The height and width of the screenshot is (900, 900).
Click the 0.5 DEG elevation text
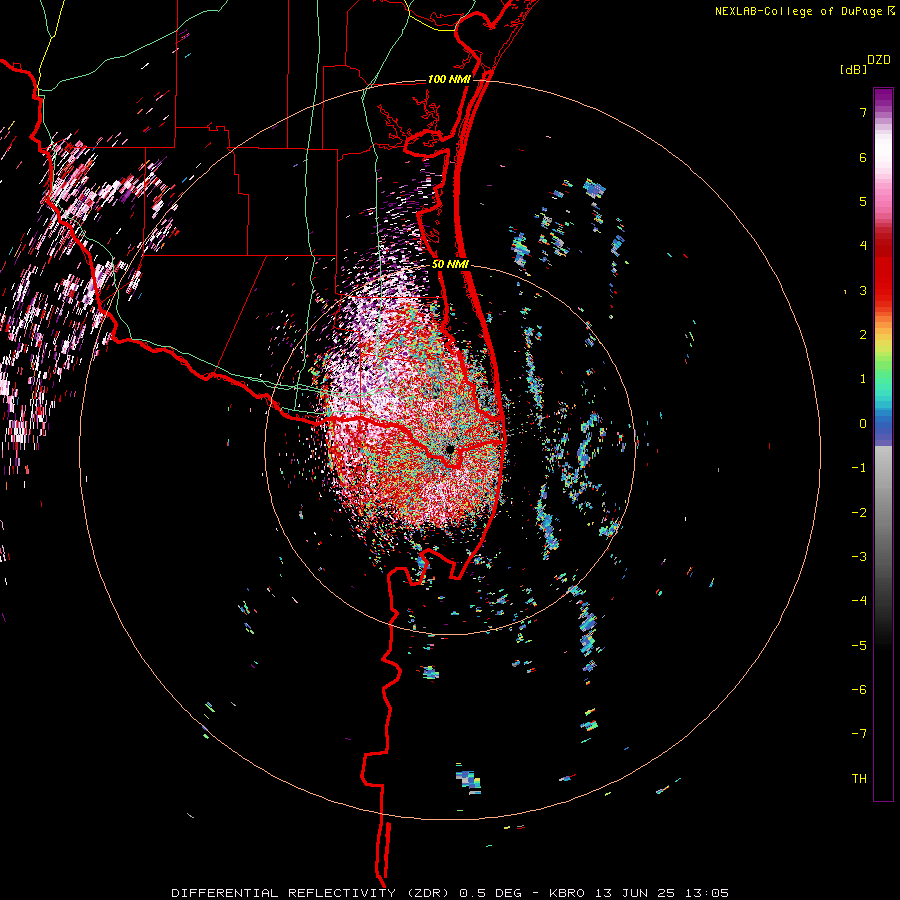pos(491,893)
